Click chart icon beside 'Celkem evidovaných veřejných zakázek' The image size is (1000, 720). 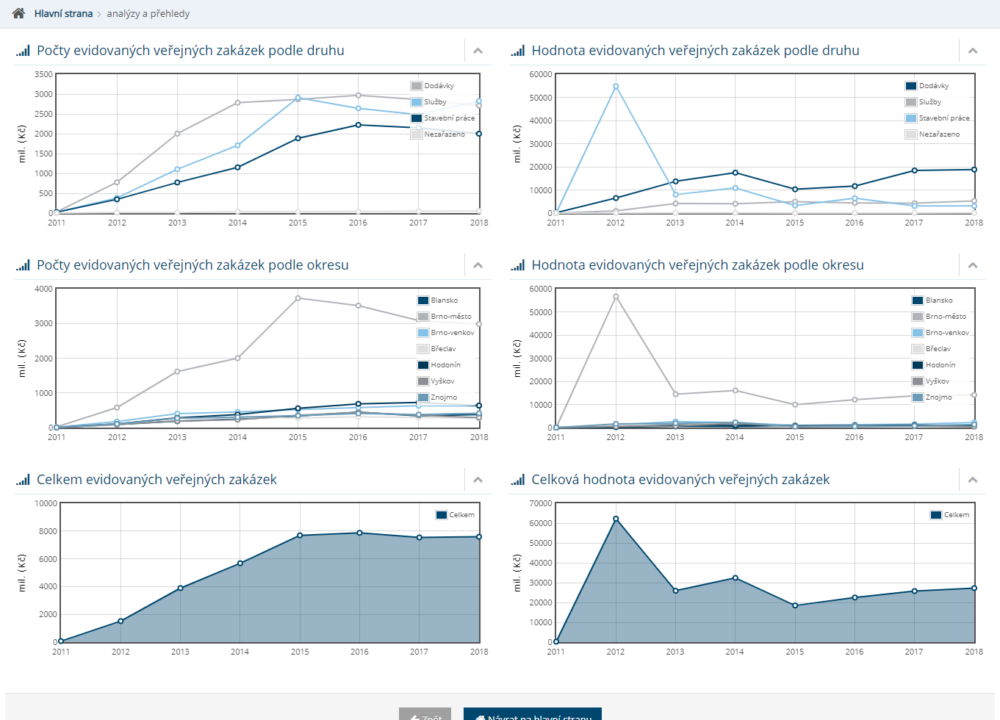pyautogui.click(x=23, y=481)
